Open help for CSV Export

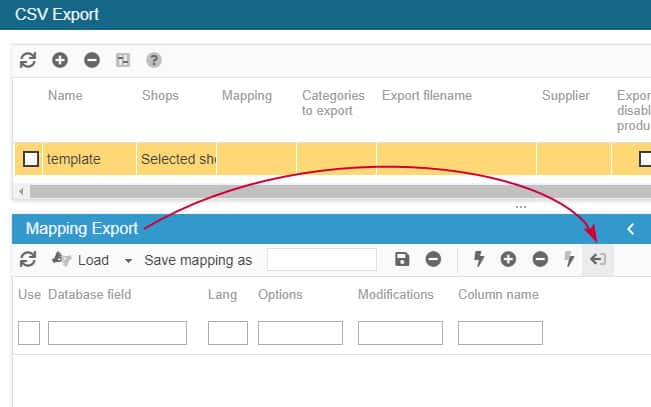tap(154, 60)
